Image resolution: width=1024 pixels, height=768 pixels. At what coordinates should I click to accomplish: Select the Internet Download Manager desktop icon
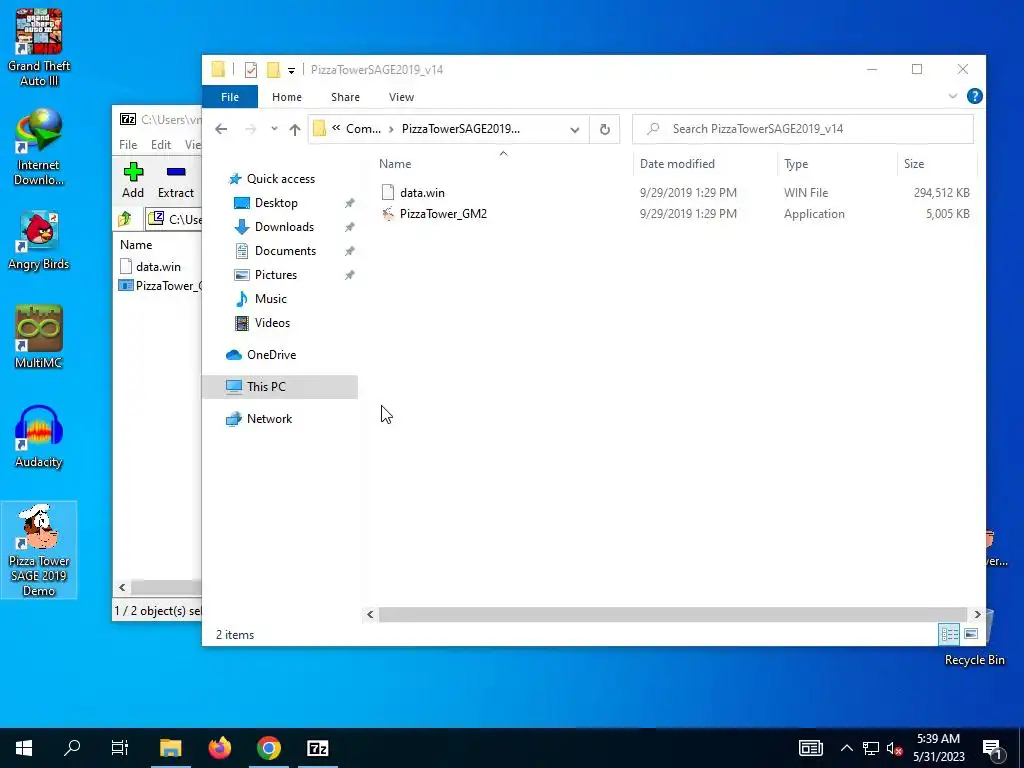point(39,148)
